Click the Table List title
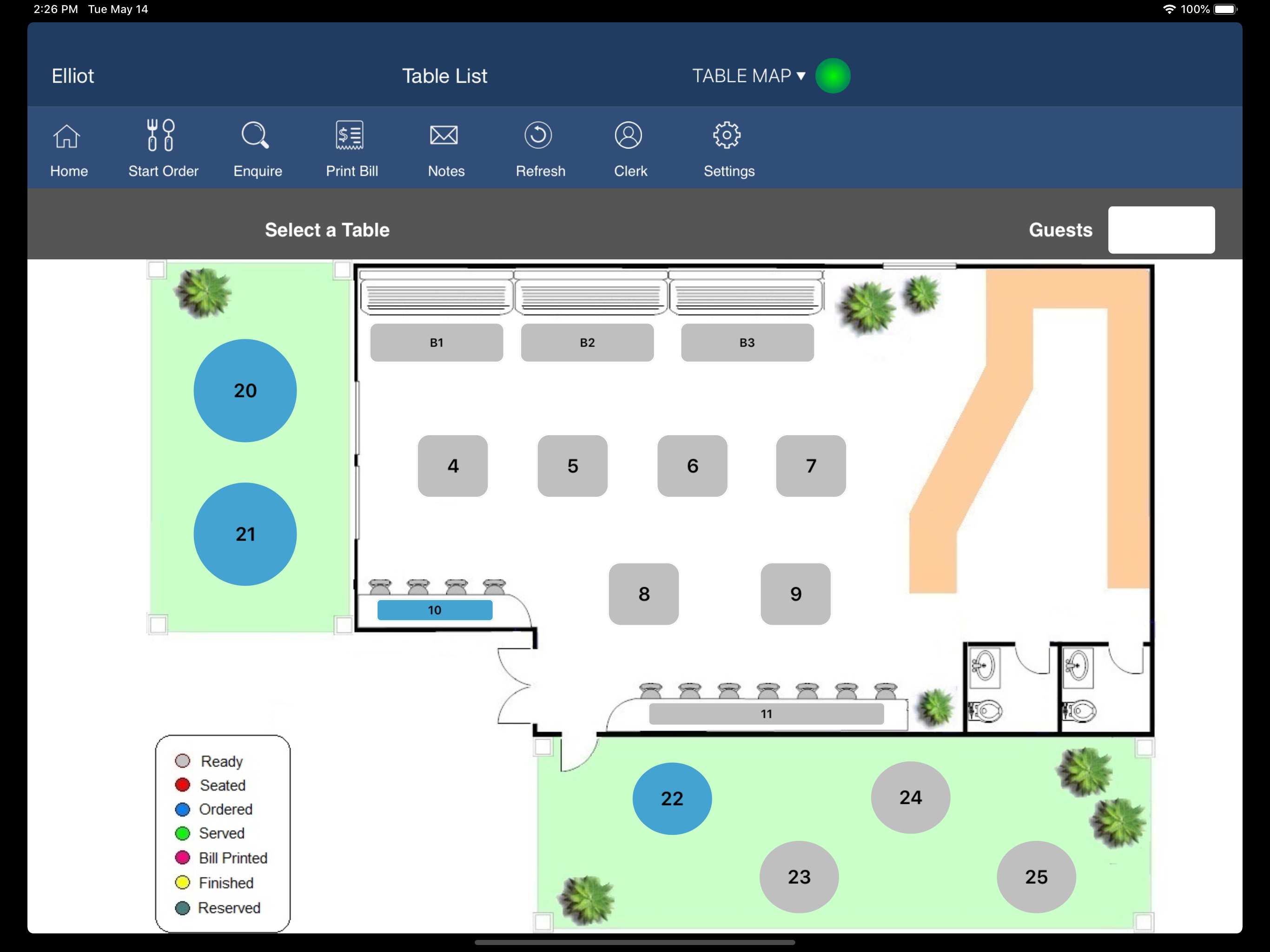 (444, 76)
